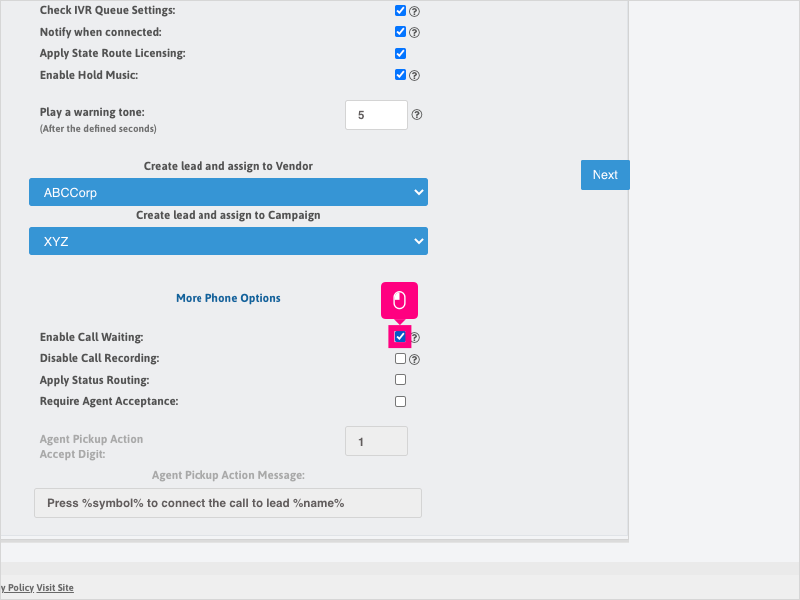800x600 pixels.
Task: Open help icon for Enable Hold Music
Action: point(414,76)
